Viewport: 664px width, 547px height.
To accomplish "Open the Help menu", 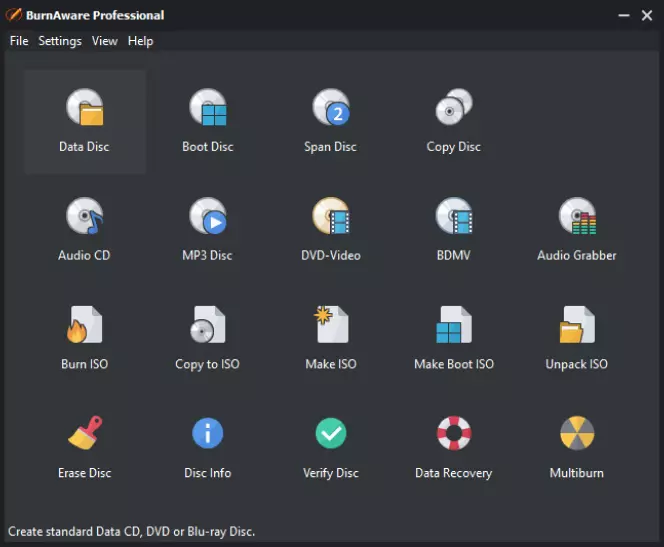I will tap(141, 41).
